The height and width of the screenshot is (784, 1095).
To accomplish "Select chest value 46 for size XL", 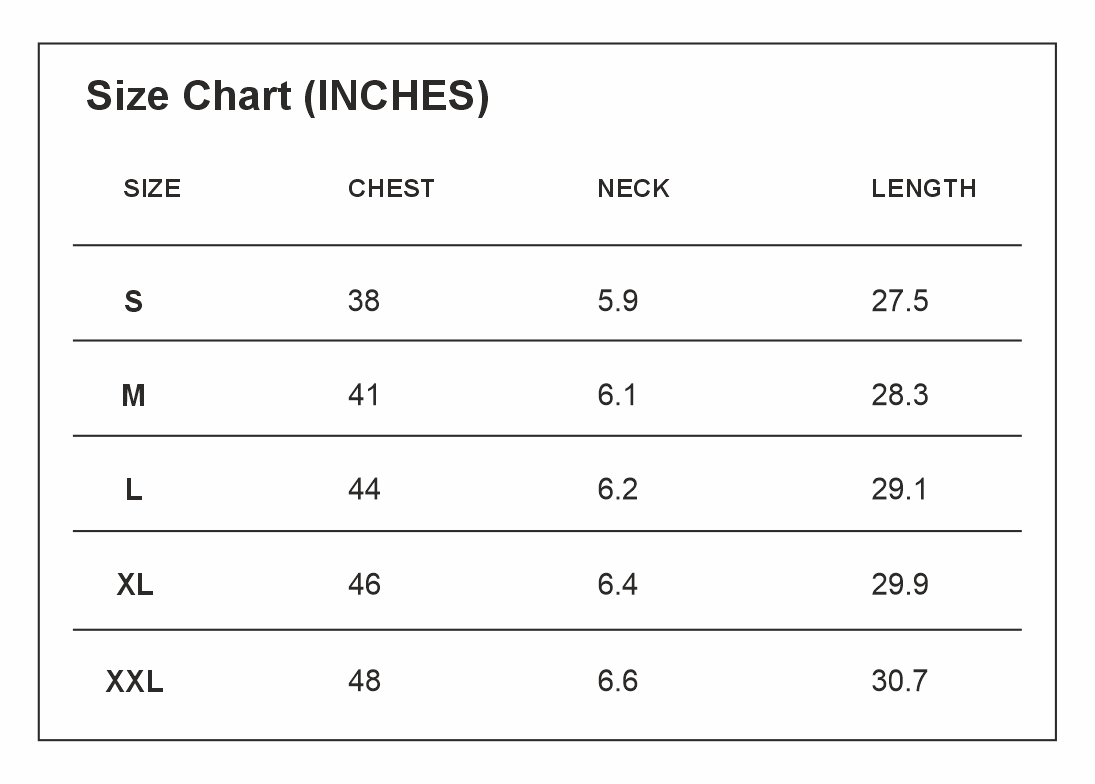I will click(364, 584).
